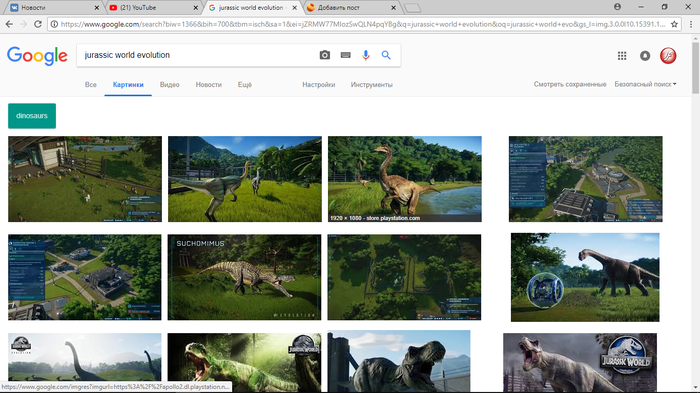Open Chrome user profile icon in title bar

[x=617, y=7]
